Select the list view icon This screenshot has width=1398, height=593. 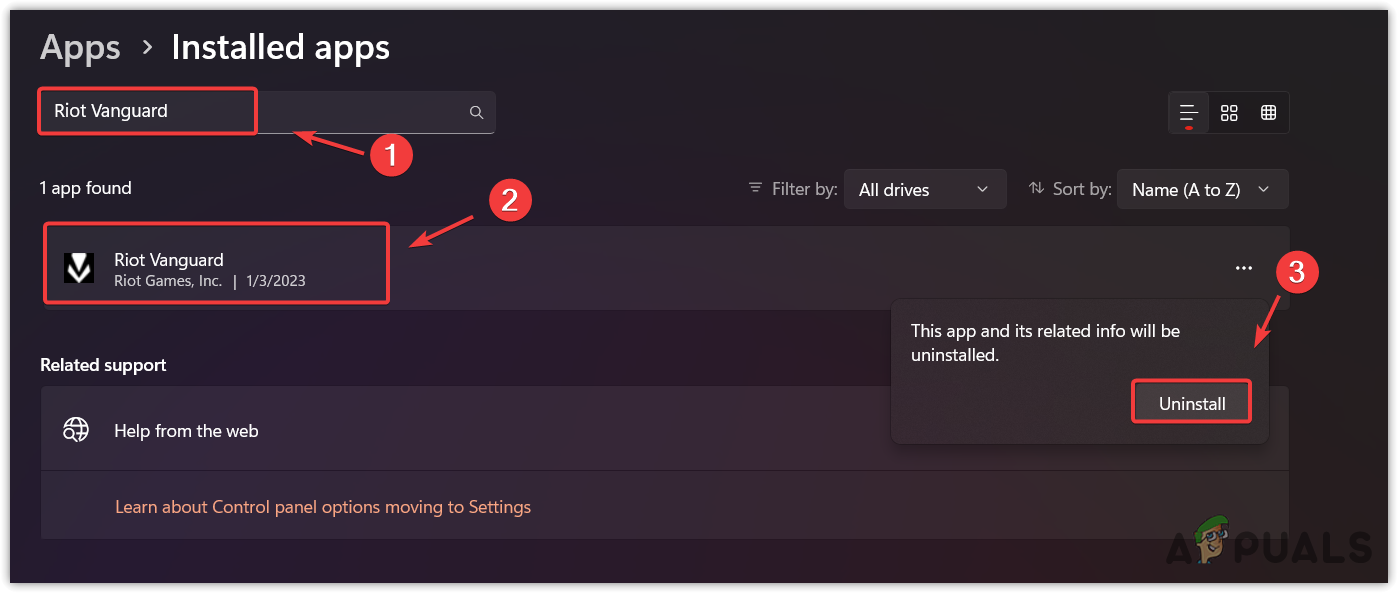(x=1188, y=112)
